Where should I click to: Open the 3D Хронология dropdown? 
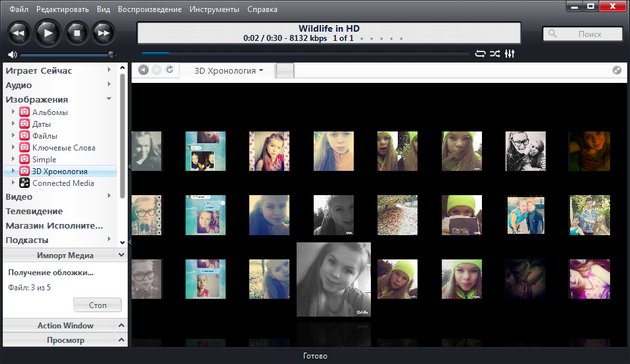pos(229,71)
